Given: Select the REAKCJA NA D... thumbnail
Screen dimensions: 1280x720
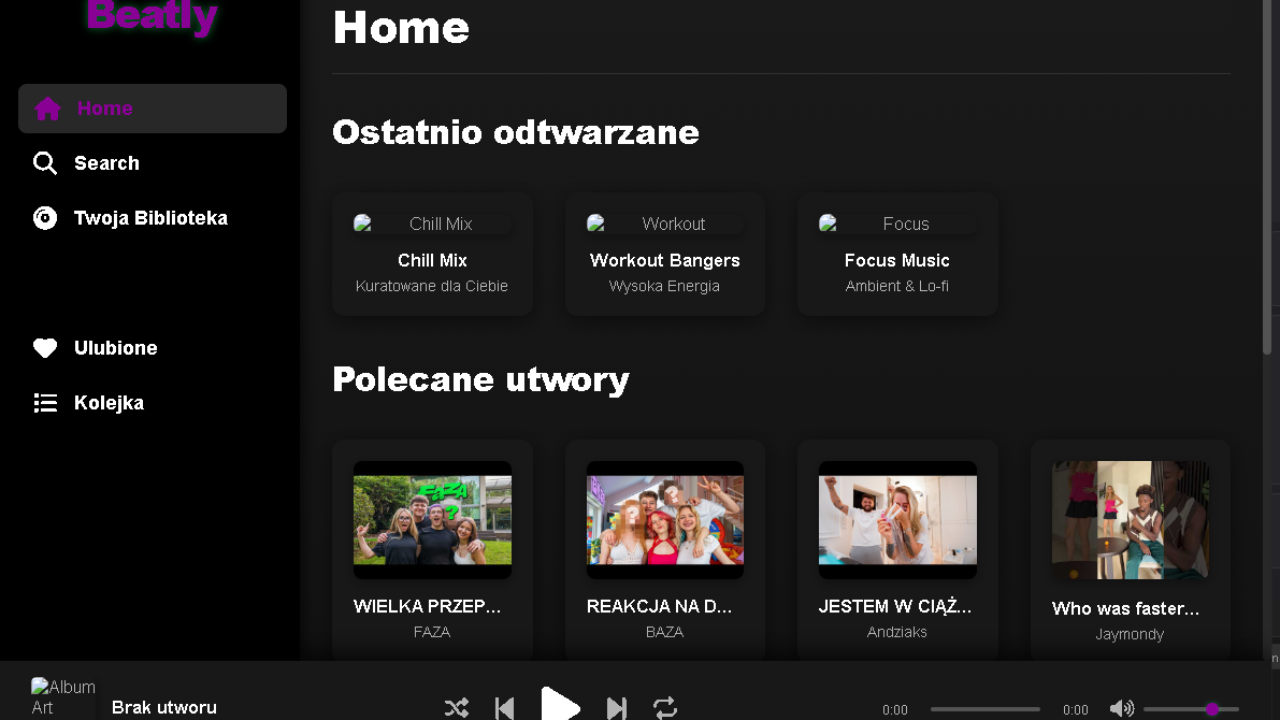Looking at the screenshot, I should 664,519.
